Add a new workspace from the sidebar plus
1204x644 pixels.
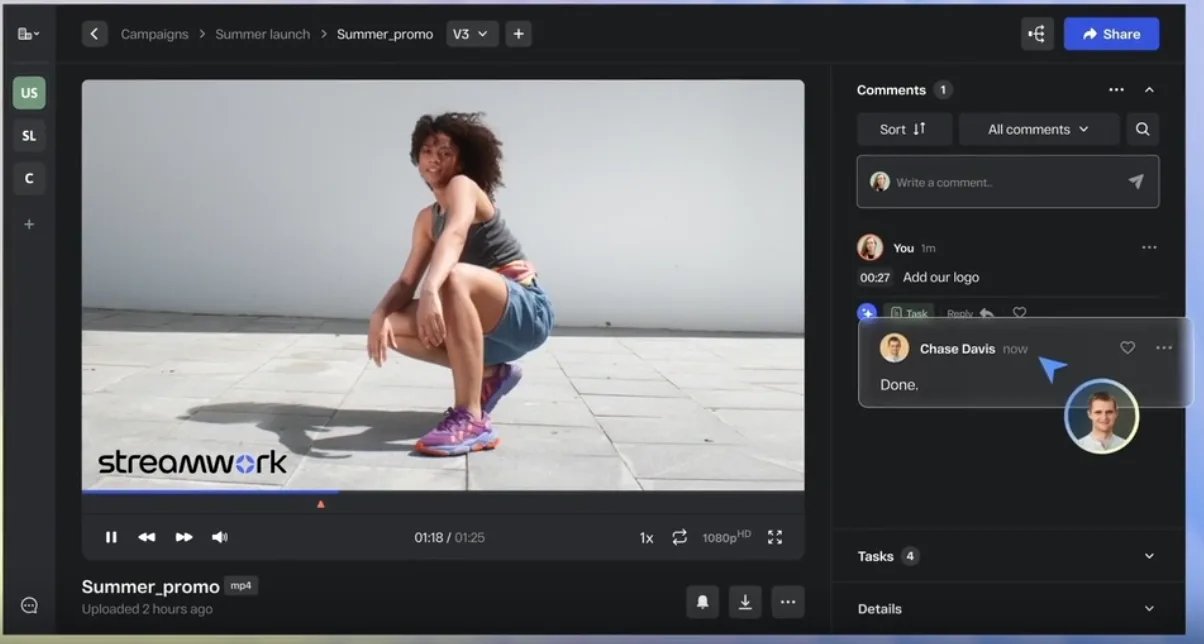tap(29, 224)
